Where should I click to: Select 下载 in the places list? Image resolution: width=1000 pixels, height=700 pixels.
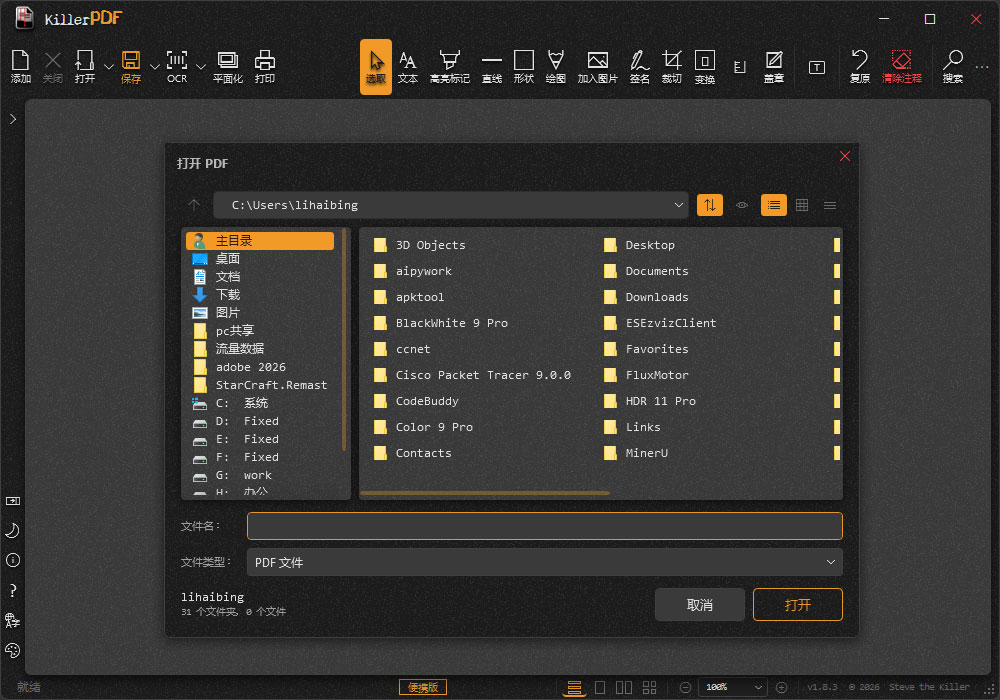[x=260, y=295]
